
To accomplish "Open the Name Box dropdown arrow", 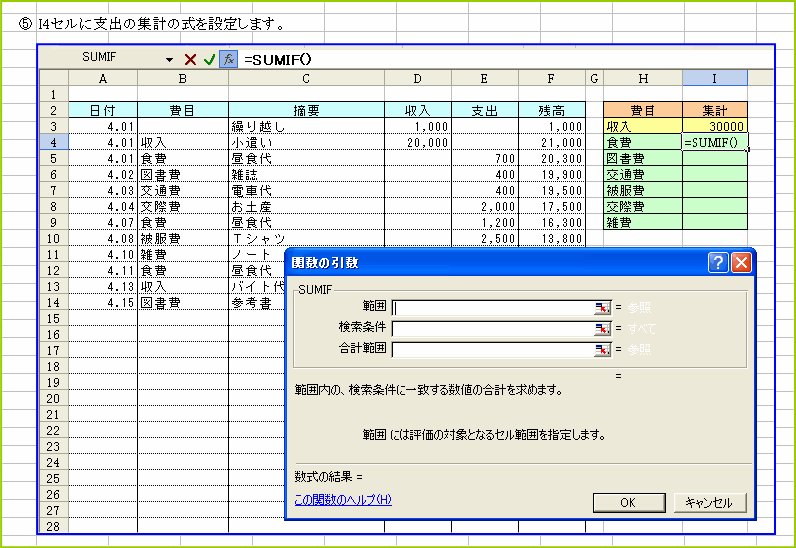I will coord(169,60).
